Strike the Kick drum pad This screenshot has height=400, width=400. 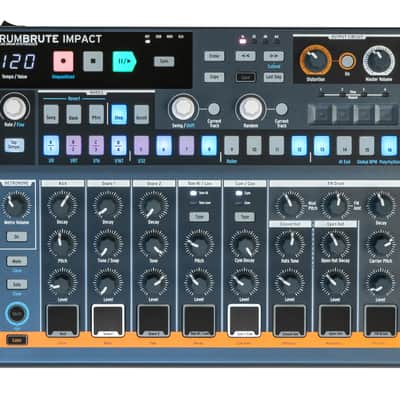(63, 321)
